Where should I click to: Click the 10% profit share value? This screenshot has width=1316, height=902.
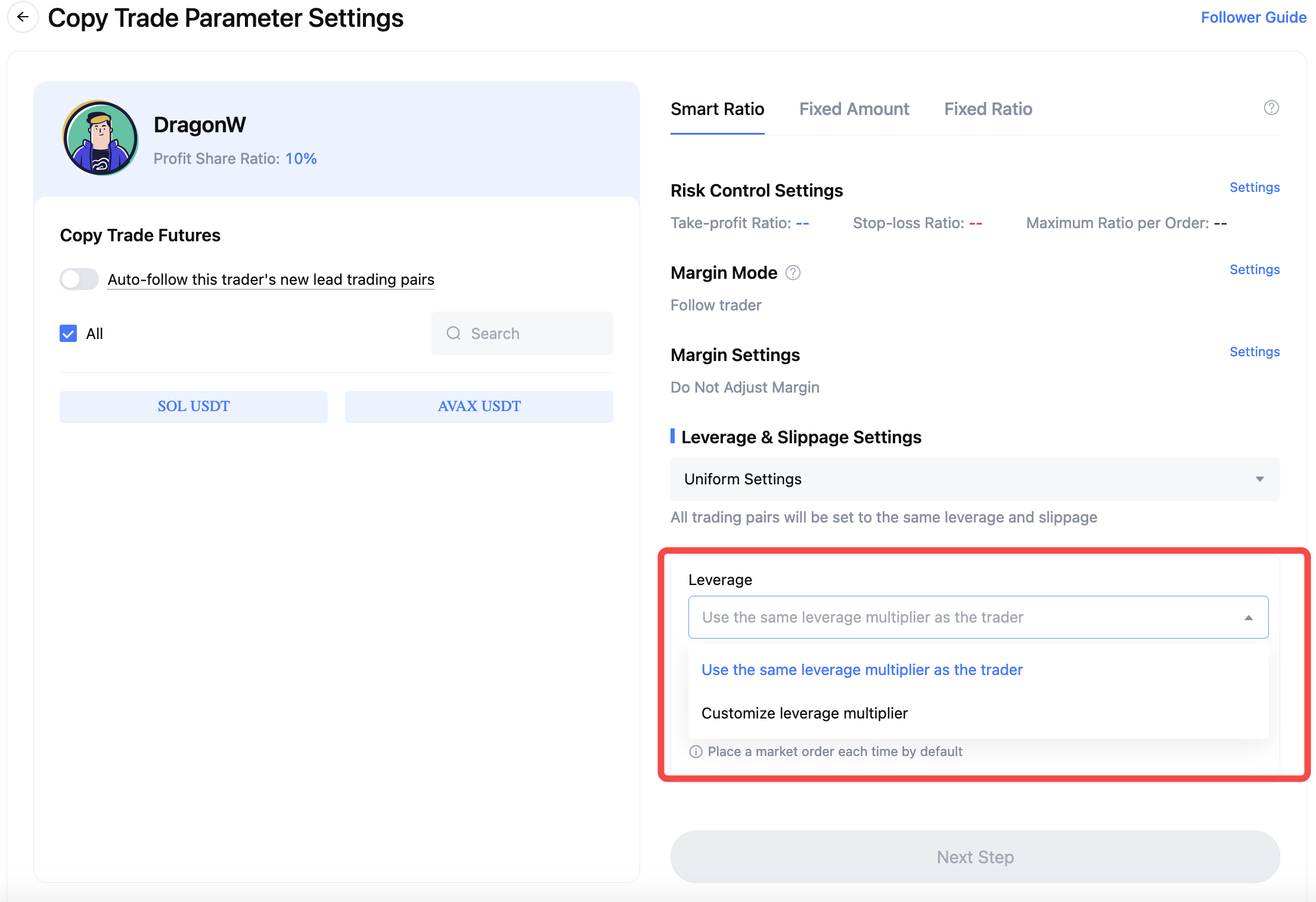pos(301,158)
